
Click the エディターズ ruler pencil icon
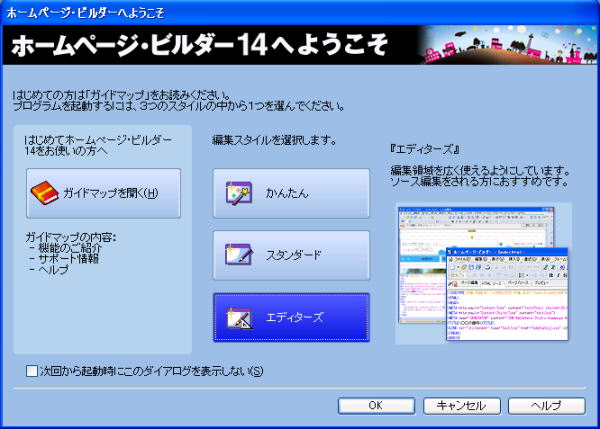tap(240, 318)
